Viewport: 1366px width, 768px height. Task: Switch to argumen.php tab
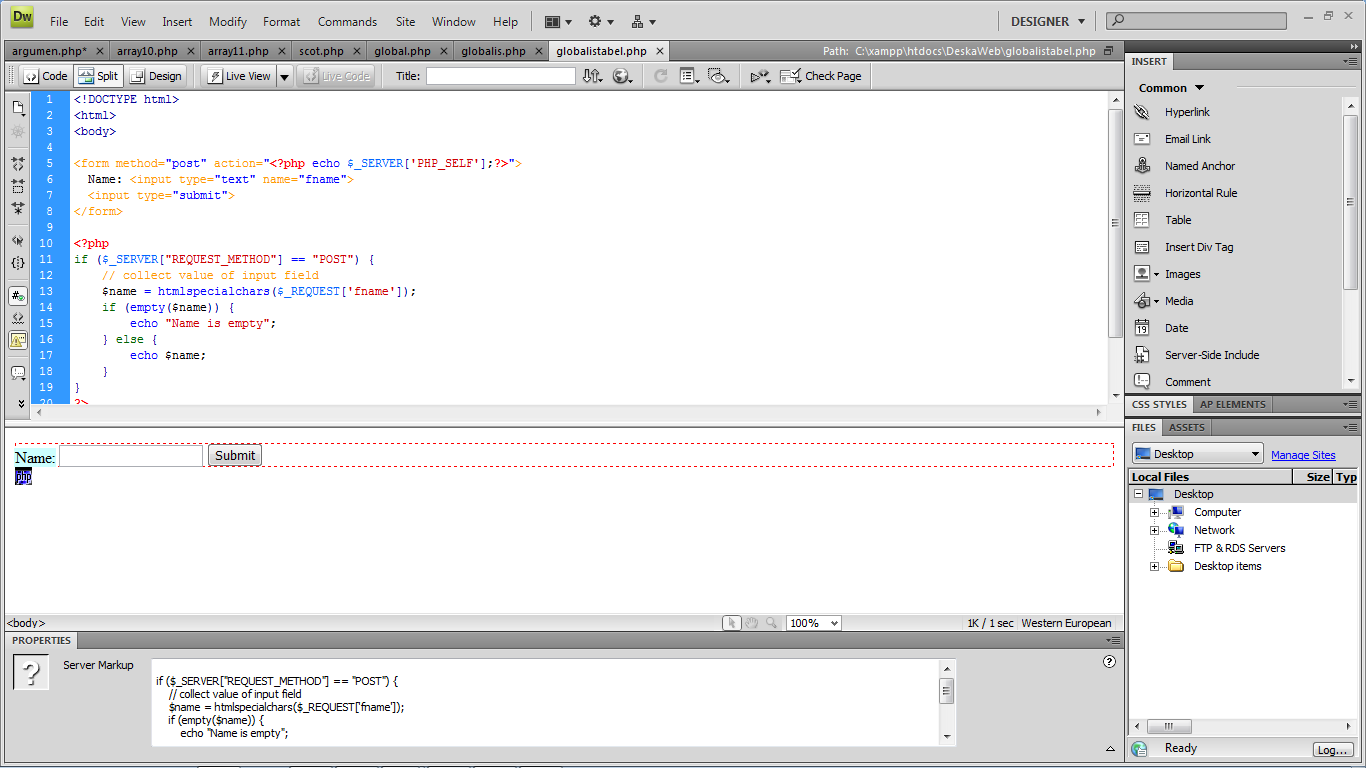coord(49,51)
